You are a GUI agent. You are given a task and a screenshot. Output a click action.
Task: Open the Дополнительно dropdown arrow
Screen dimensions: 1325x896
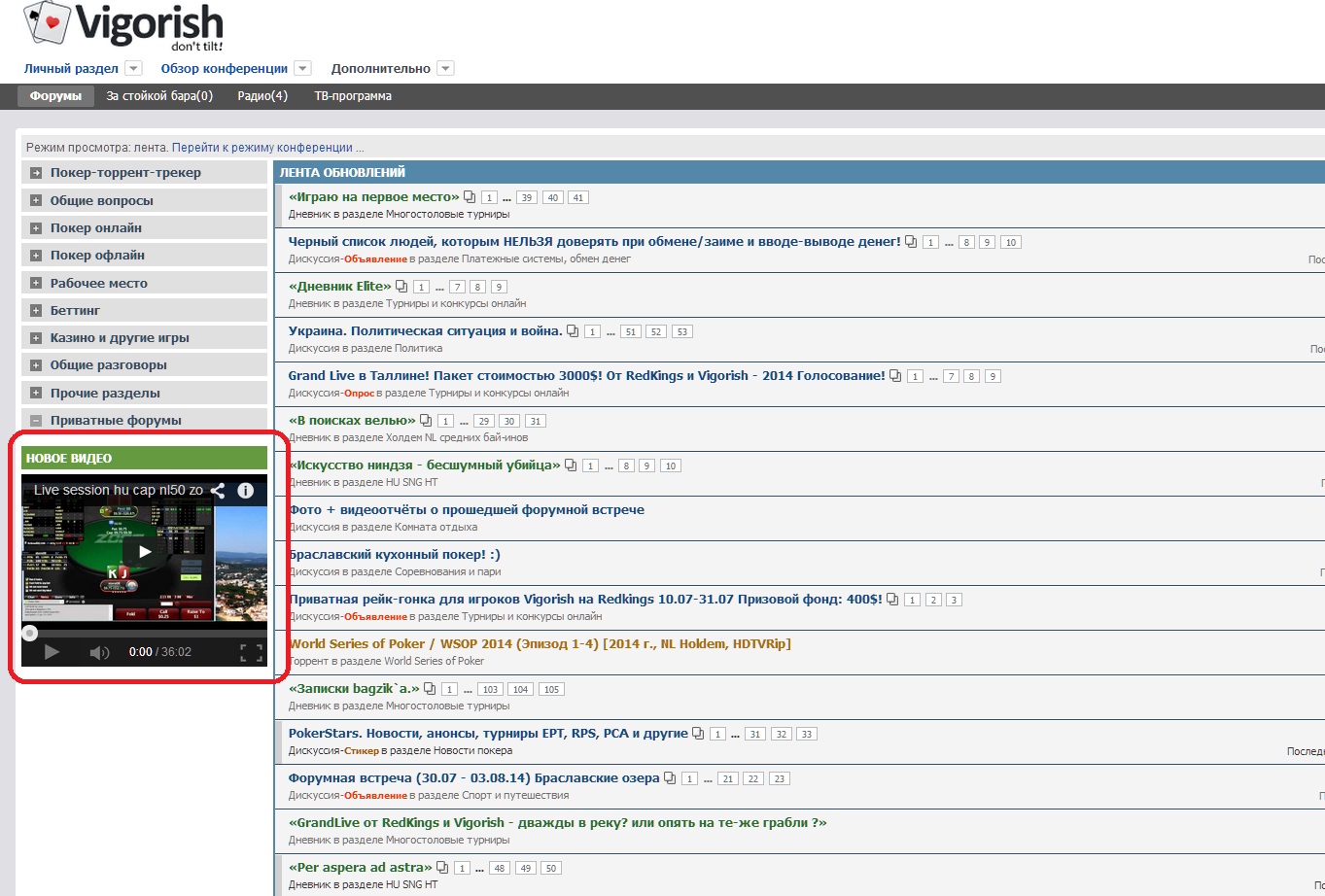pos(445,69)
